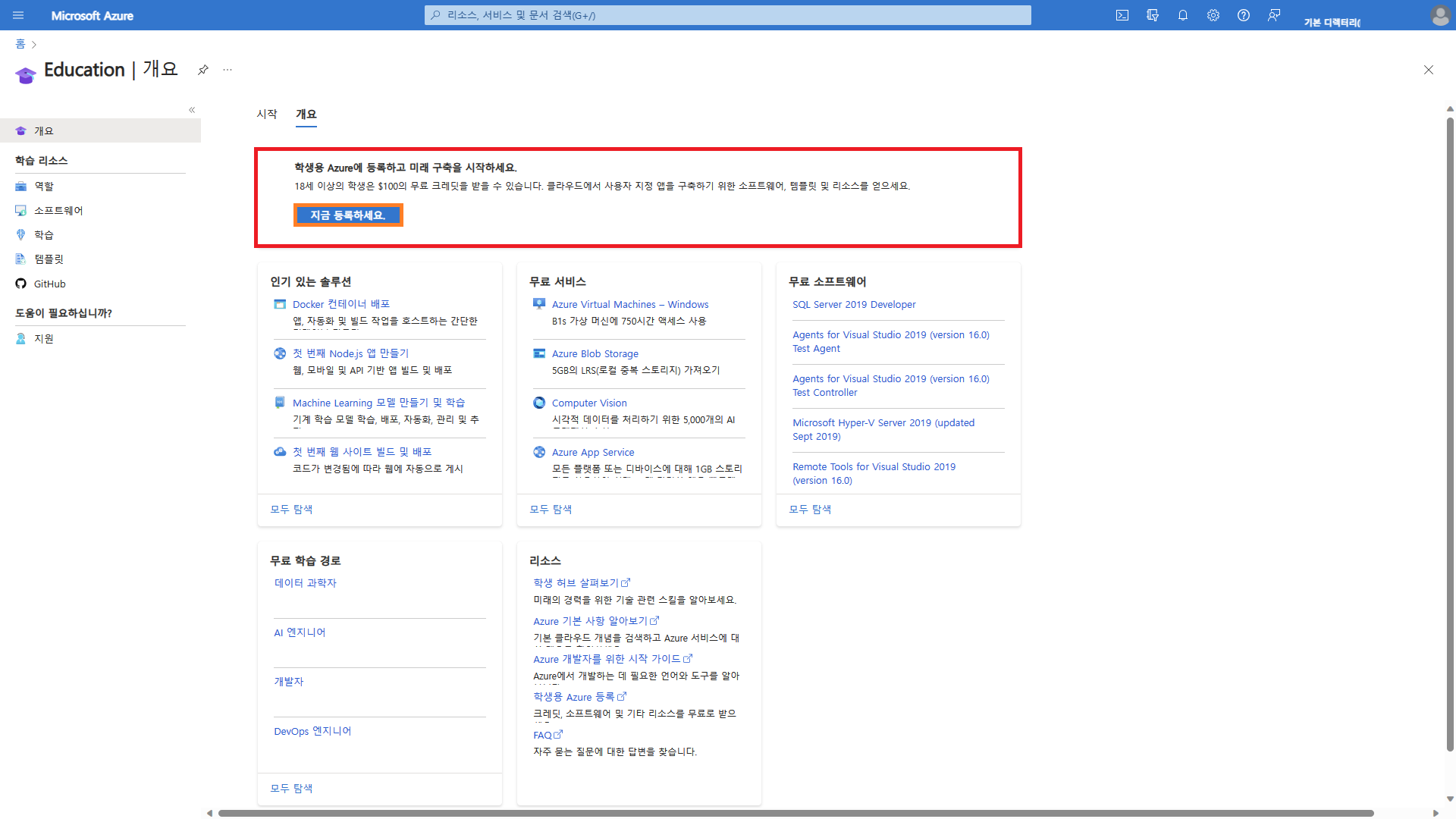Open the feedback icon in top bar
The image size is (1456, 819).
pos(1274,15)
